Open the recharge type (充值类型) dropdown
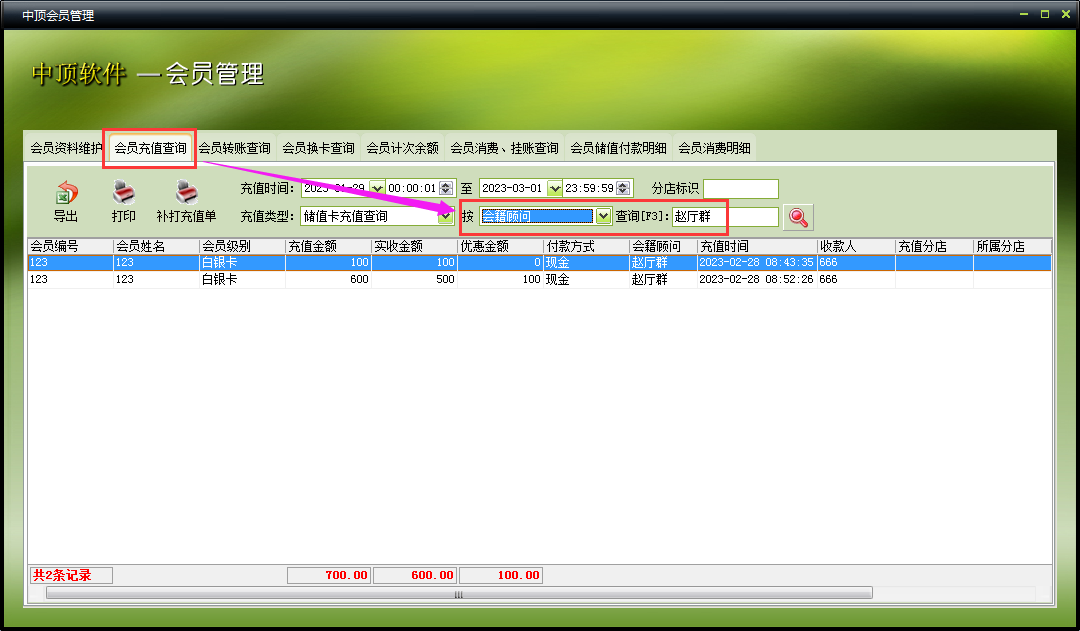 tap(445, 216)
